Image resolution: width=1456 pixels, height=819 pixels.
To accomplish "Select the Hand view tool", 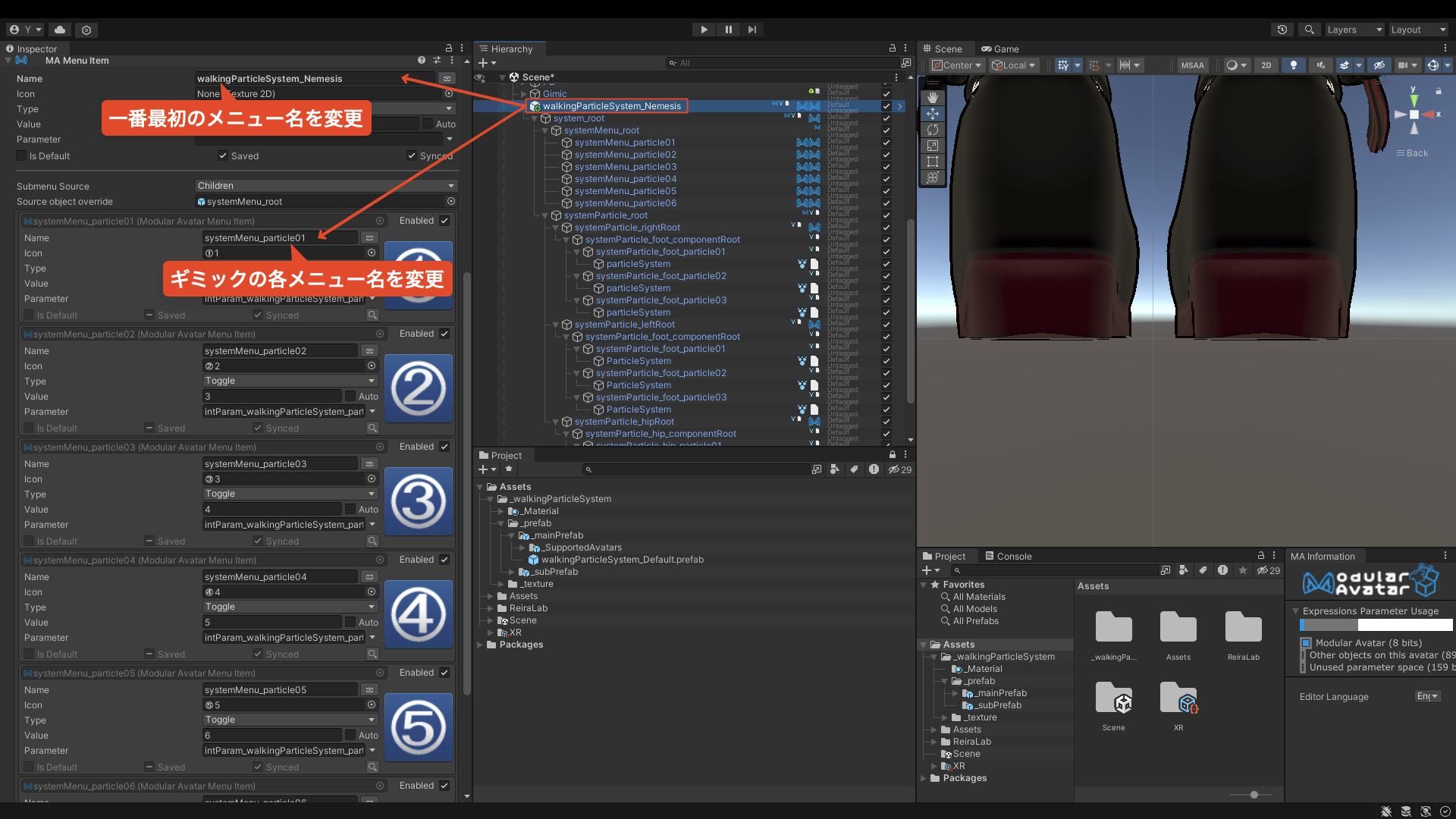I will (x=933, y=98).
